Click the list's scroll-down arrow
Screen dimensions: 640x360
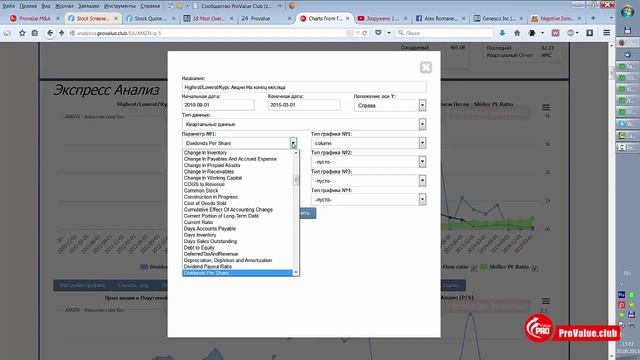click(x=296, y=273)
